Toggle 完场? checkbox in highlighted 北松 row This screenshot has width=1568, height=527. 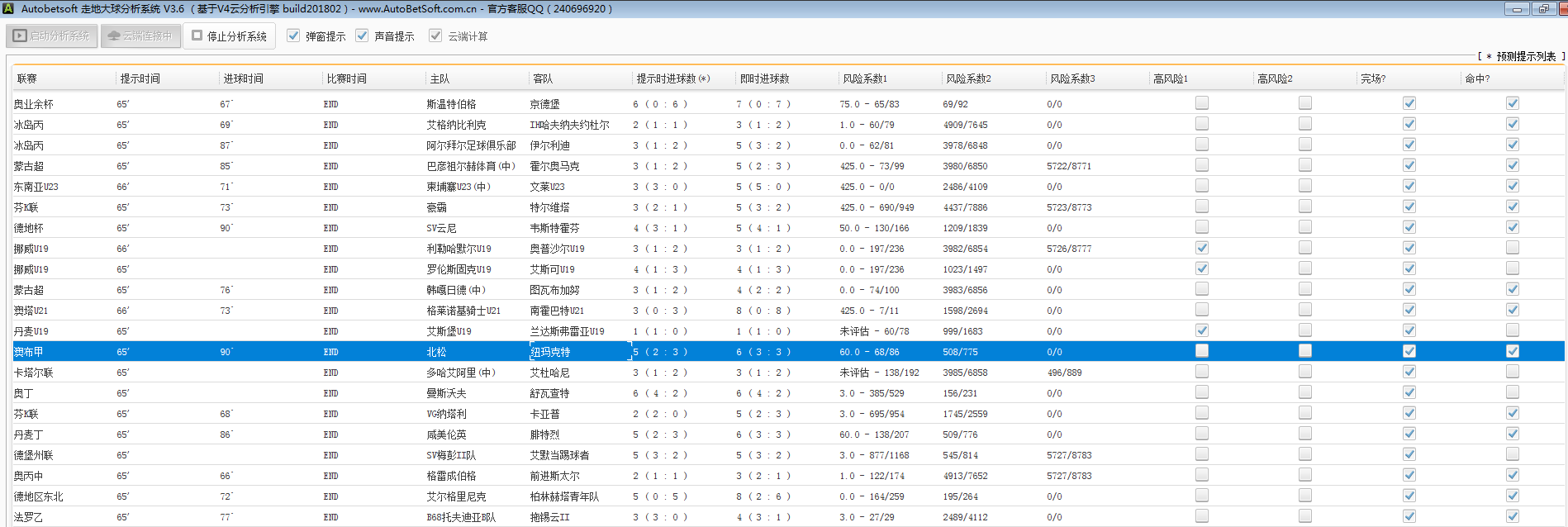[x=1409, y=351]
